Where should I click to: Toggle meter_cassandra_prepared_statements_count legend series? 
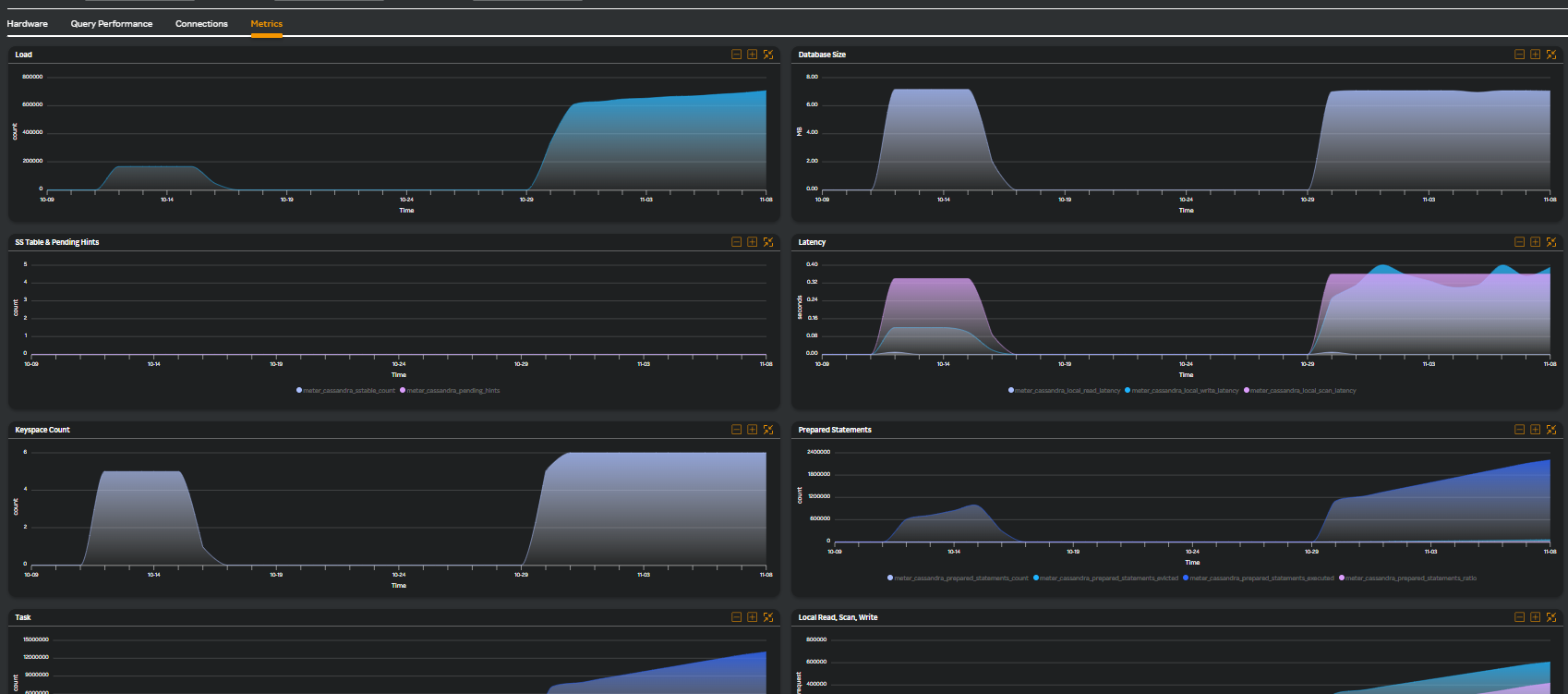(x=958, y=578)
